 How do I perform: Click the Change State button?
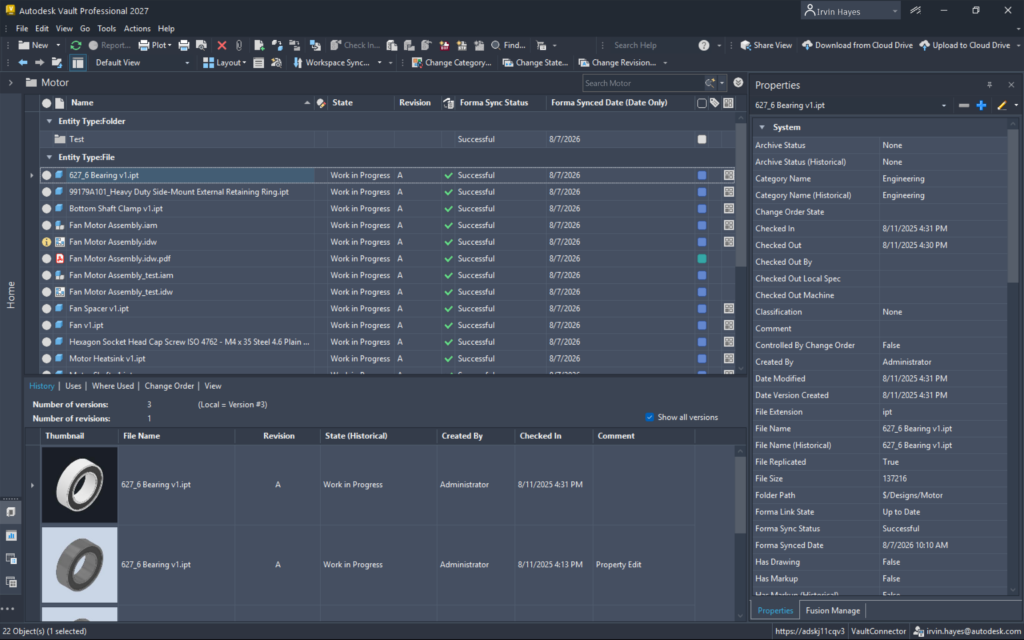tap(535, 63)
